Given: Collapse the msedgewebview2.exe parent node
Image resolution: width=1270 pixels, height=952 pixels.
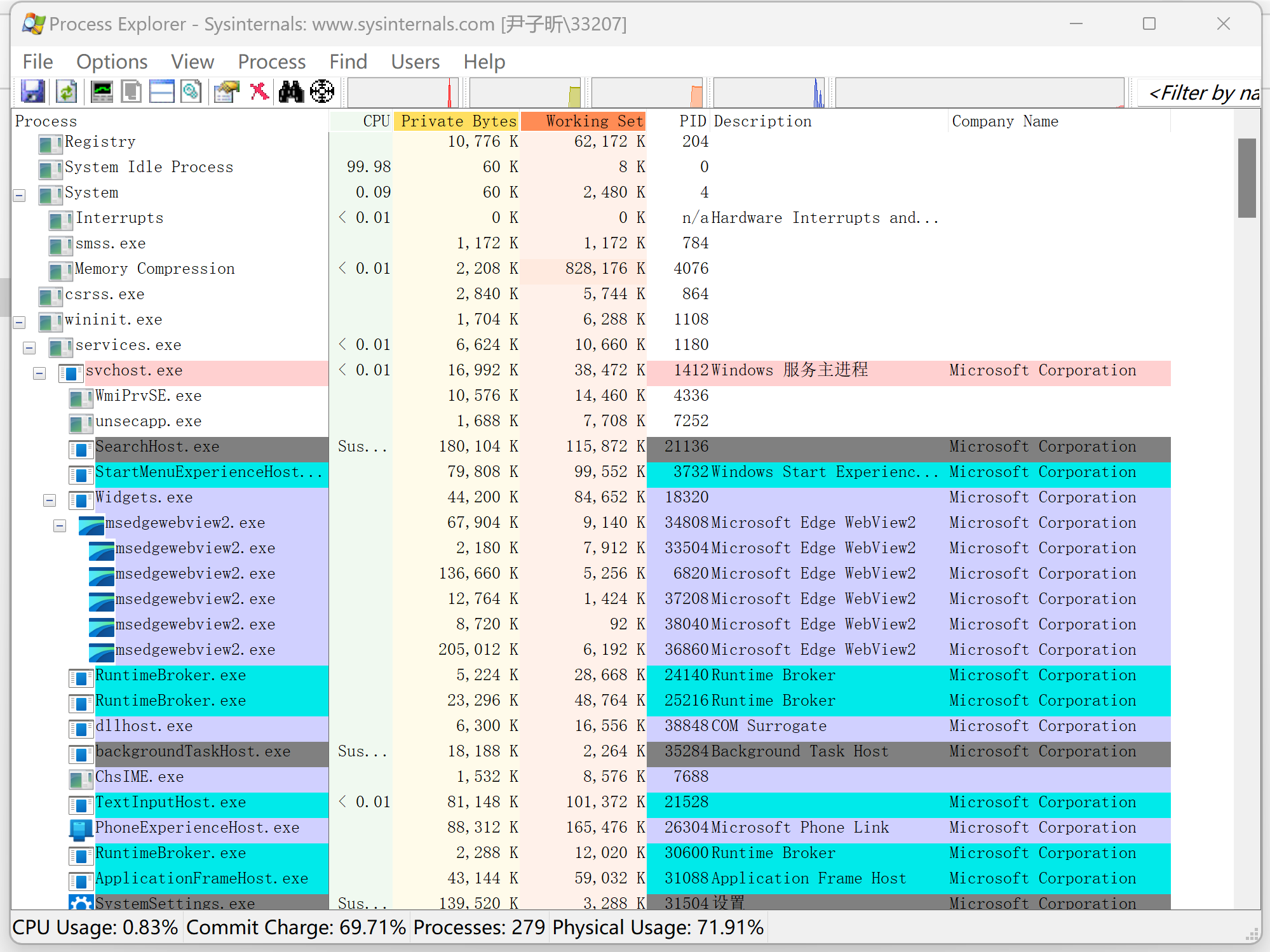Looking at the screenshot, I should coord(60,526).
